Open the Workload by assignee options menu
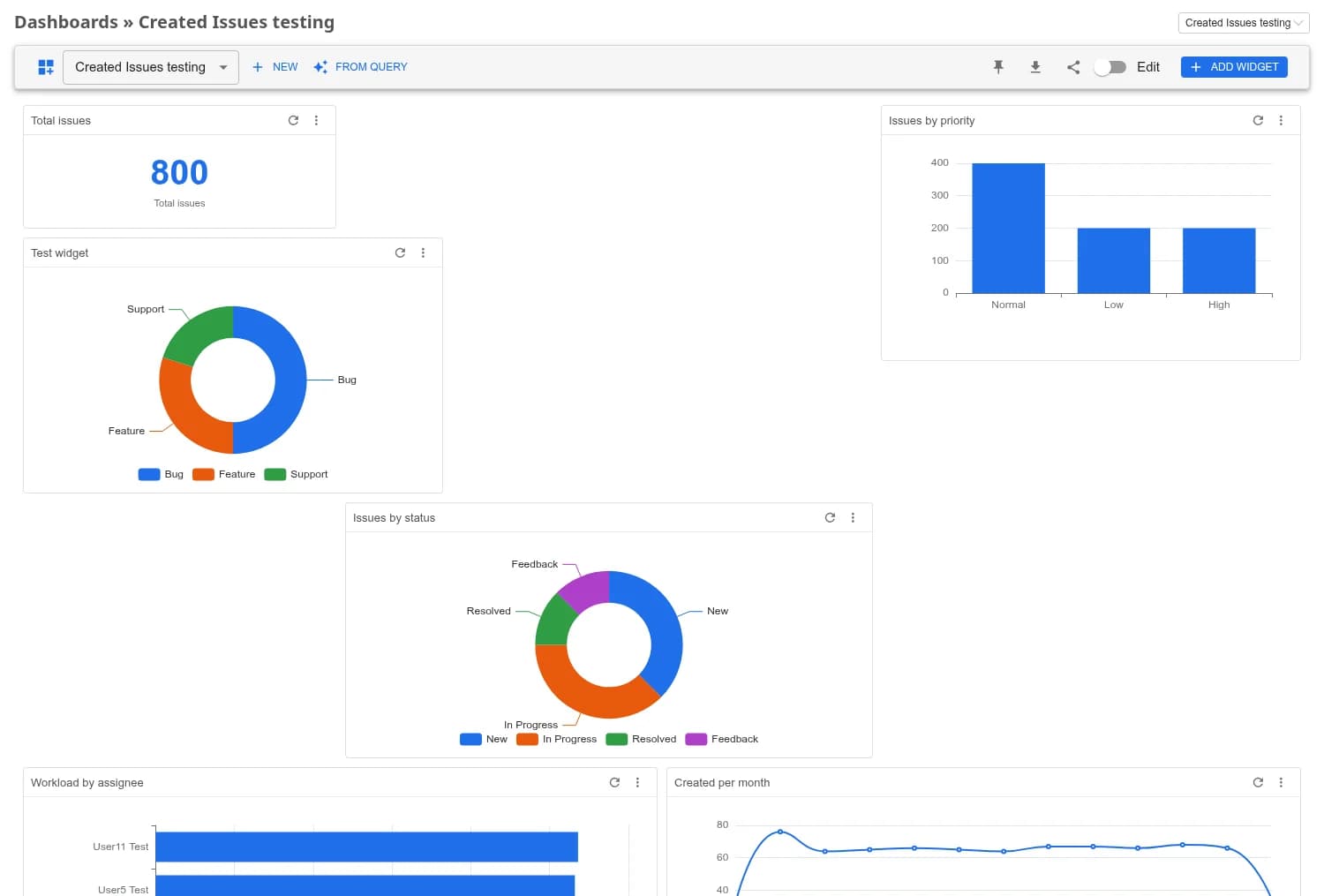Screen dimensions: 1324x896 [x=637, y=782]
